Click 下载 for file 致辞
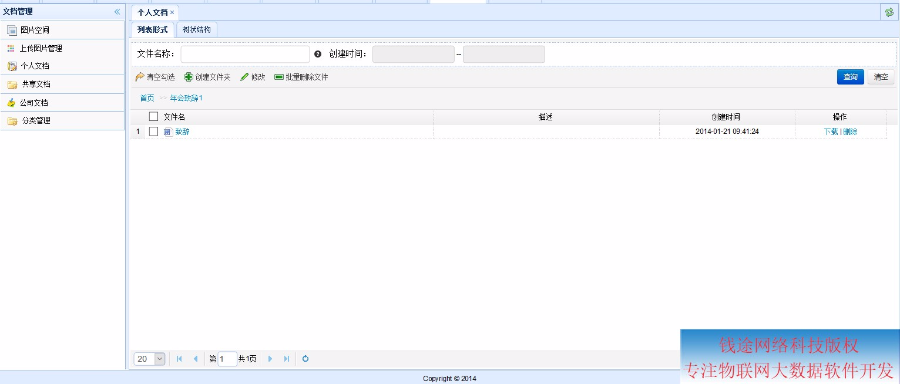The width and height of the screenshot is (900, 384). [831, 131]
